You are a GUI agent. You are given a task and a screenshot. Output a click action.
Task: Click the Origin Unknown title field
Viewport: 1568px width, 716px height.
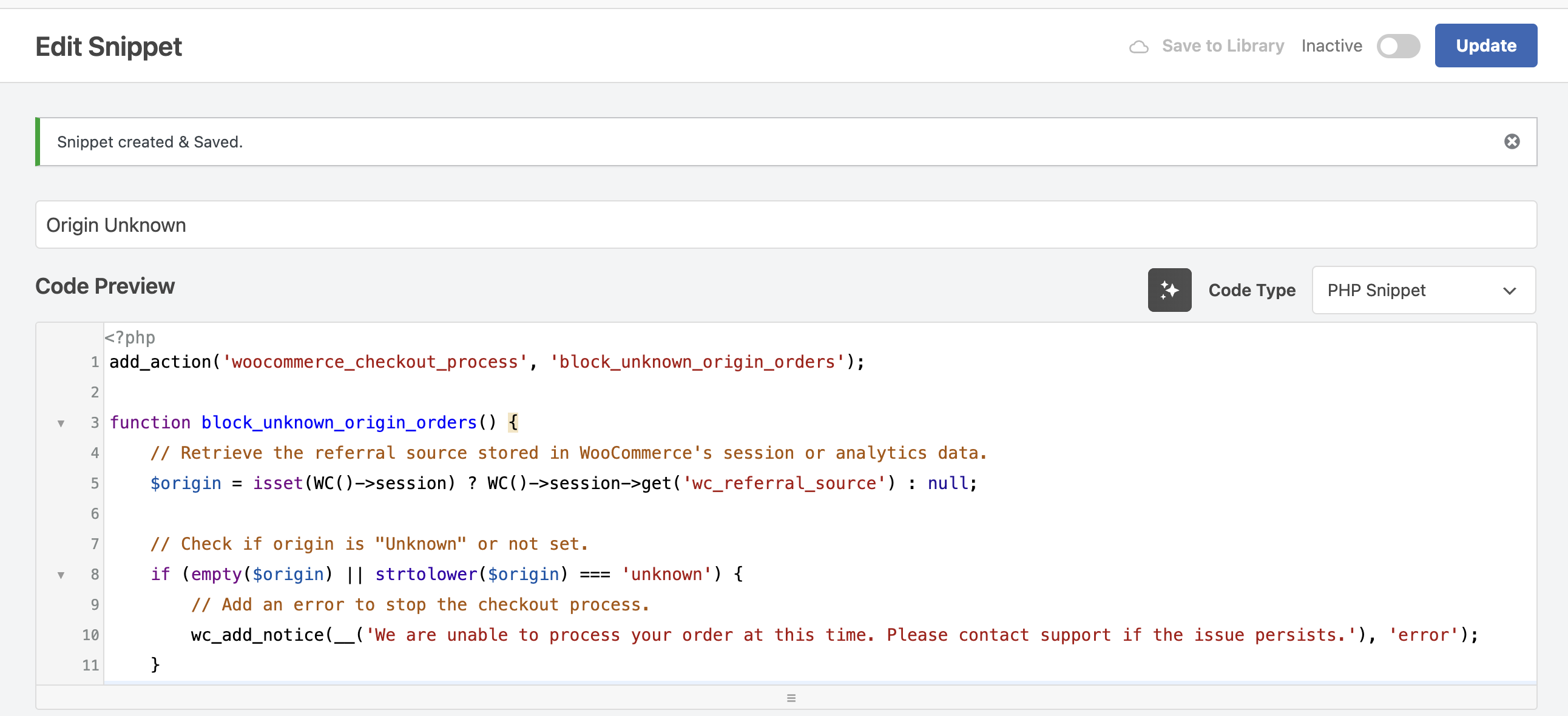[x=786, y=225]
